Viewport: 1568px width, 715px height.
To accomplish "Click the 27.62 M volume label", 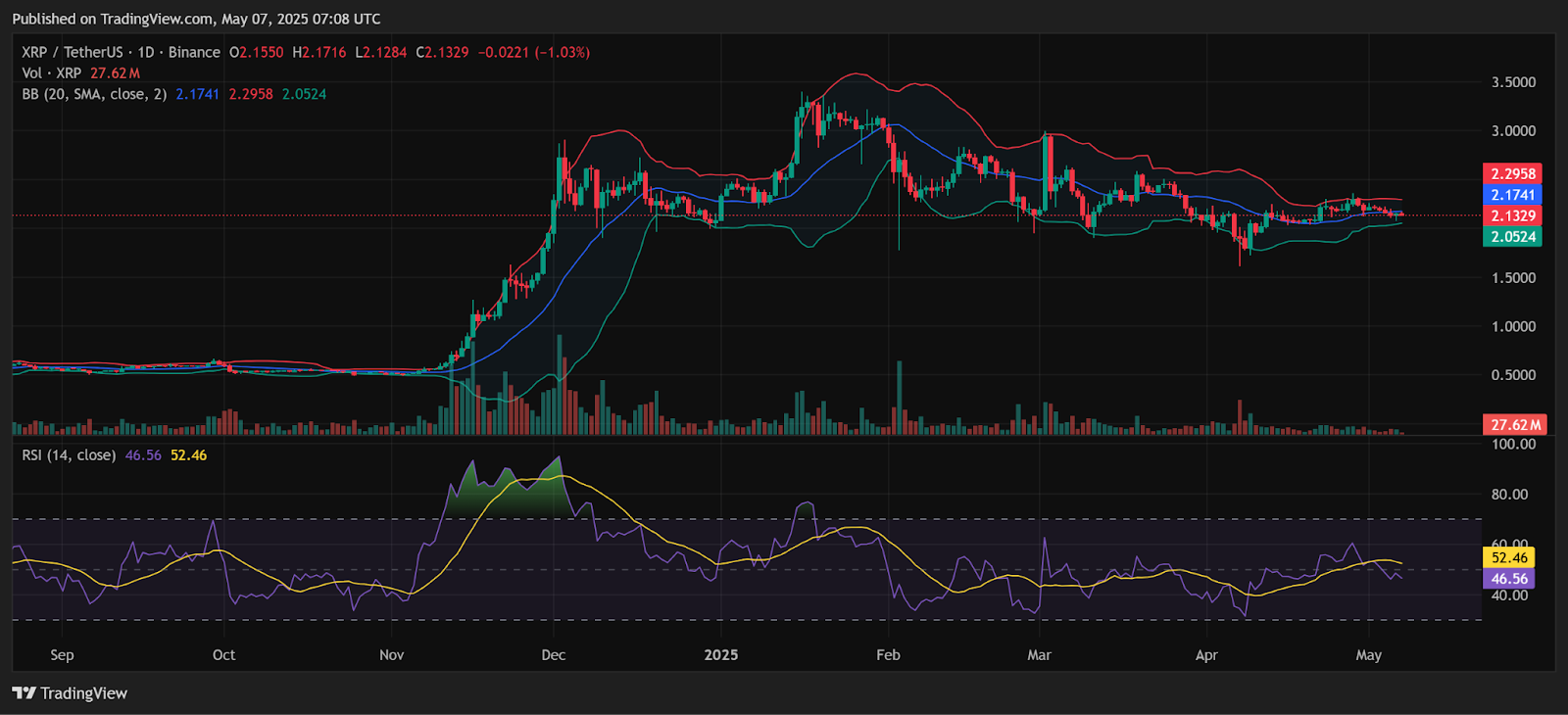I will point(1515,424).
